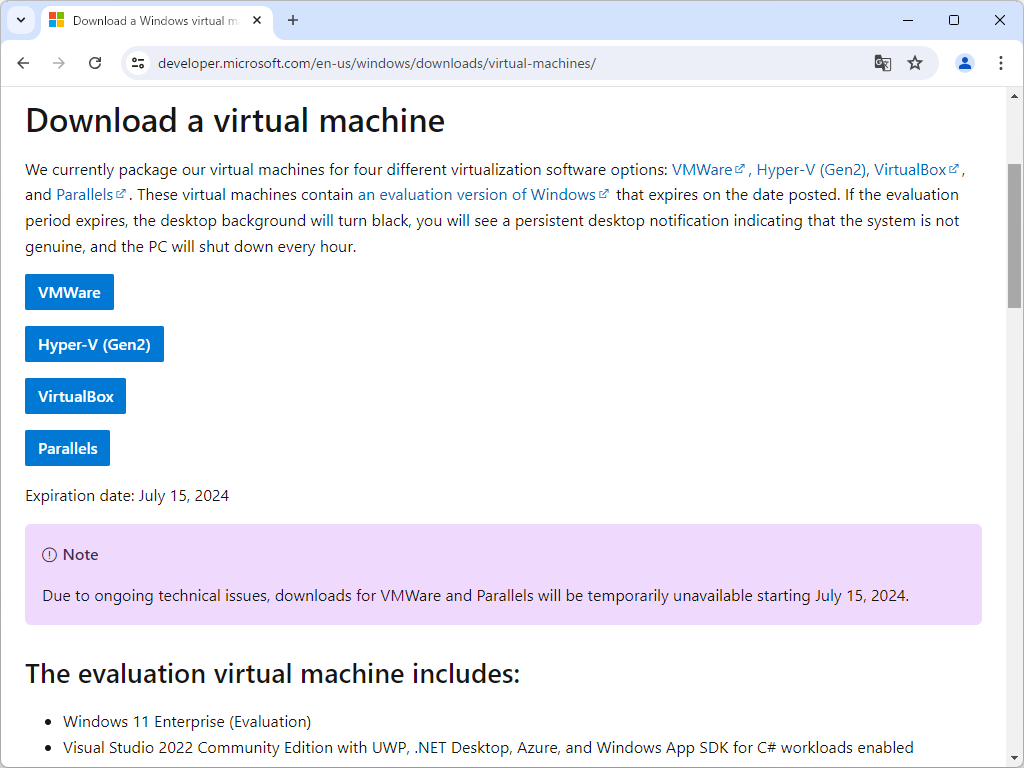
Task: Click the Parallels external link arrow
Action: pyautogui.click(x=119, y=193)
